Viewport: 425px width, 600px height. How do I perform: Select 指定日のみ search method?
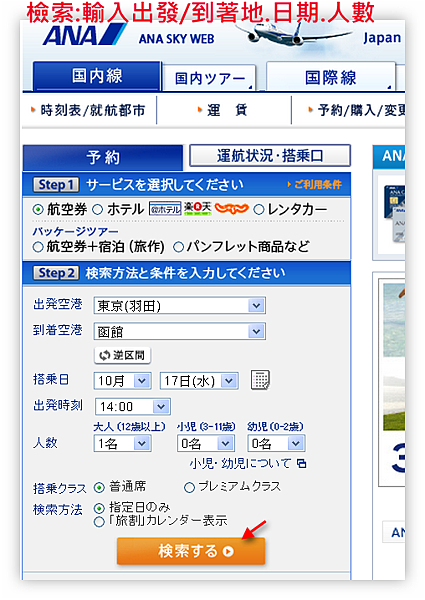click(99, 508)
